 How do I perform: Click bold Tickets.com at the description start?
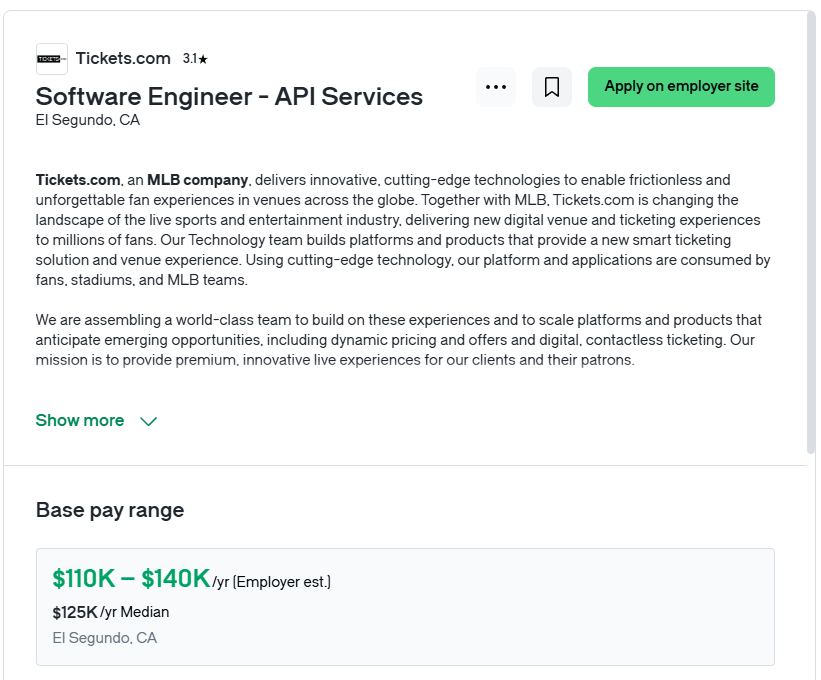click(78, 180)
